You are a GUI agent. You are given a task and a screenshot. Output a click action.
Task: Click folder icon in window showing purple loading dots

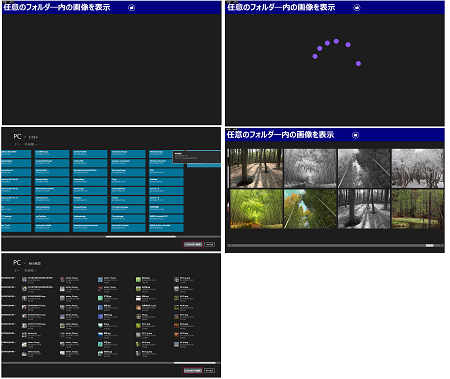tap(357, 8)
